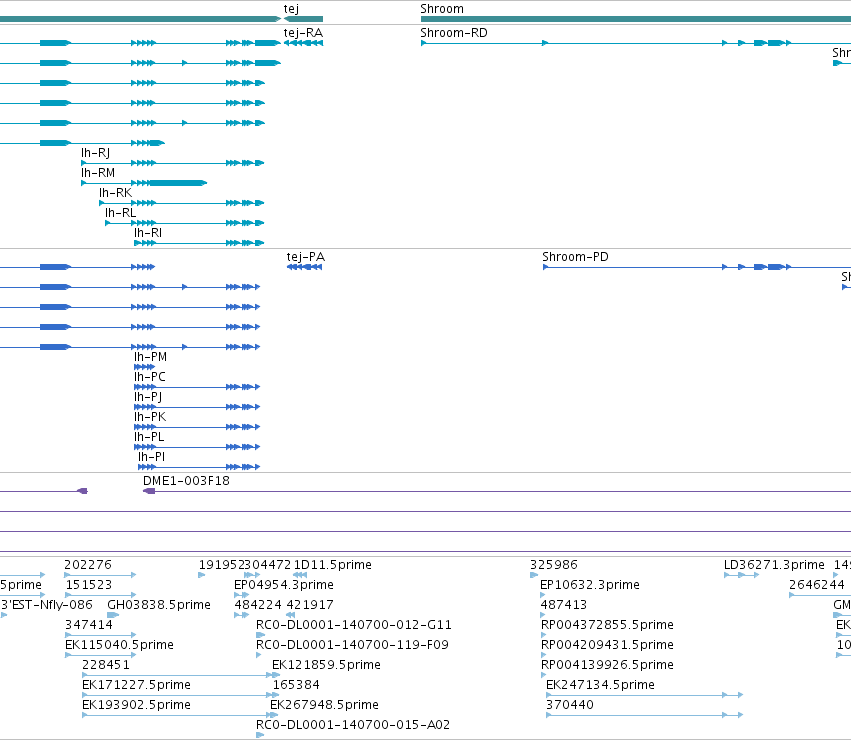This screenshot has height=740, width=851.
Task: Select EST EK115040.5prime
Action: click(119, 645)
